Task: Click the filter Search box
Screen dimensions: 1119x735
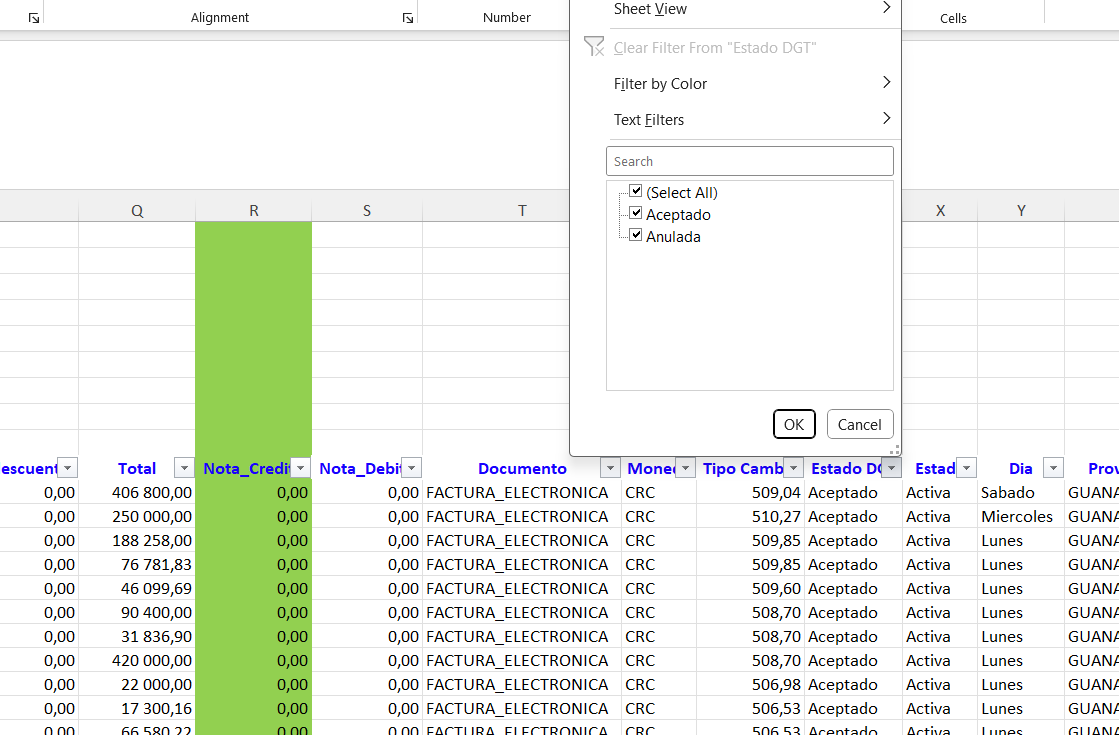Action: [x=749, y=161]
